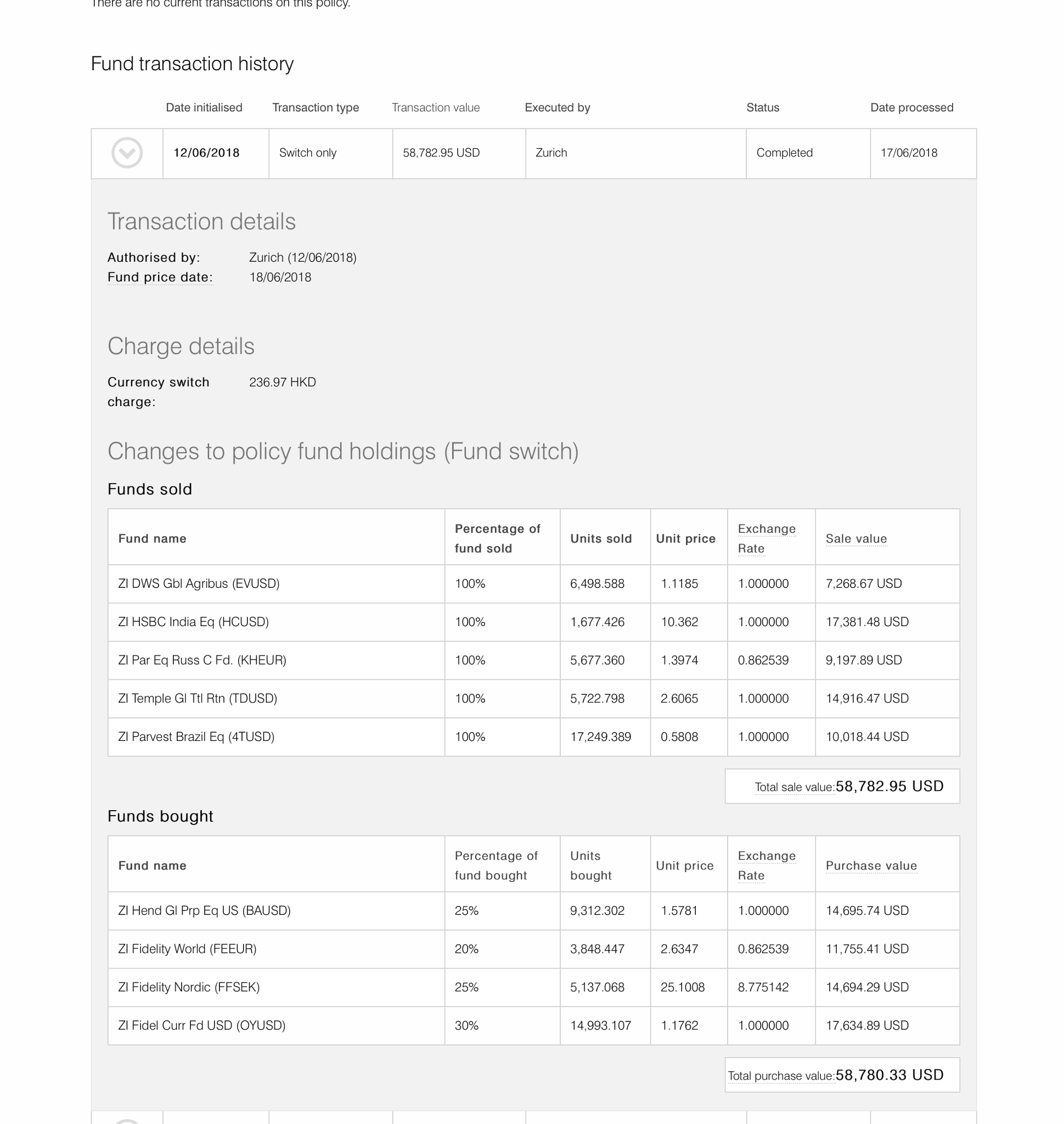Click exchange rate 0.862539 for KHEUR
The image size is (1064, 1124).
tap(763, 660)
